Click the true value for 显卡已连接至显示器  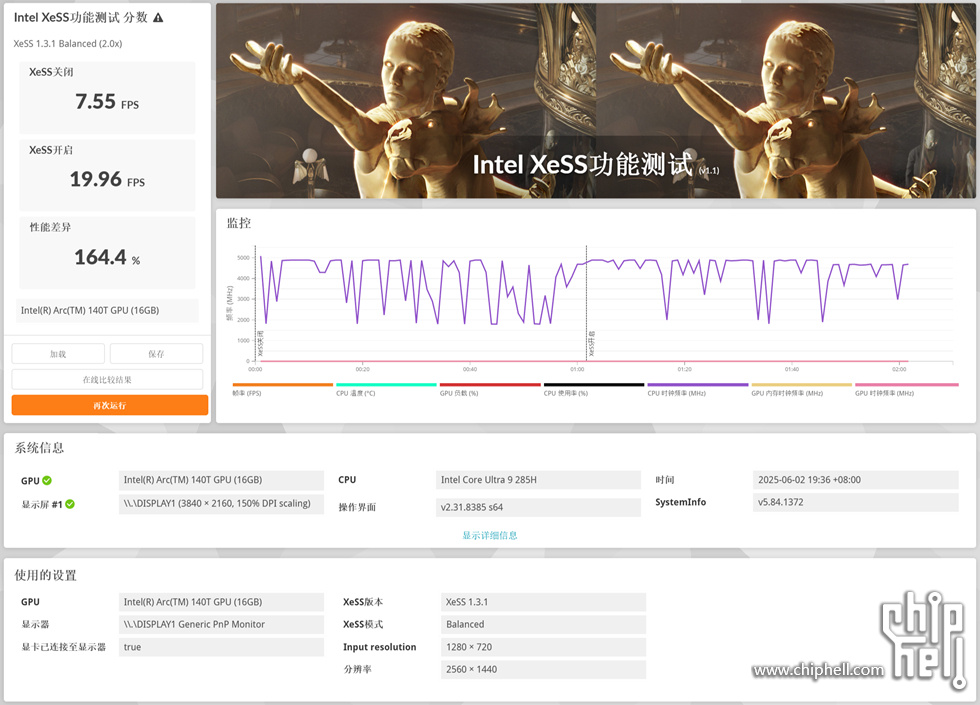[x=221, y=647]
